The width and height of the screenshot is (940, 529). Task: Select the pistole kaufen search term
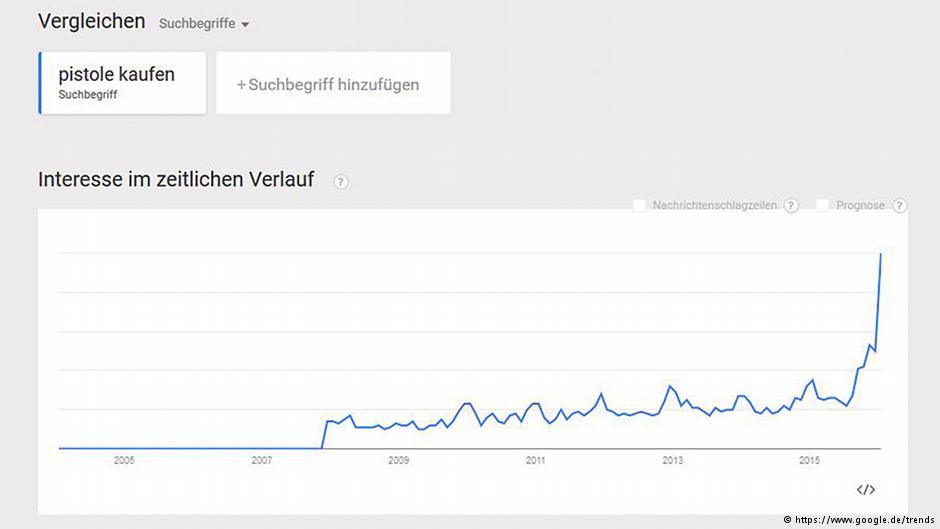[117, 74]
